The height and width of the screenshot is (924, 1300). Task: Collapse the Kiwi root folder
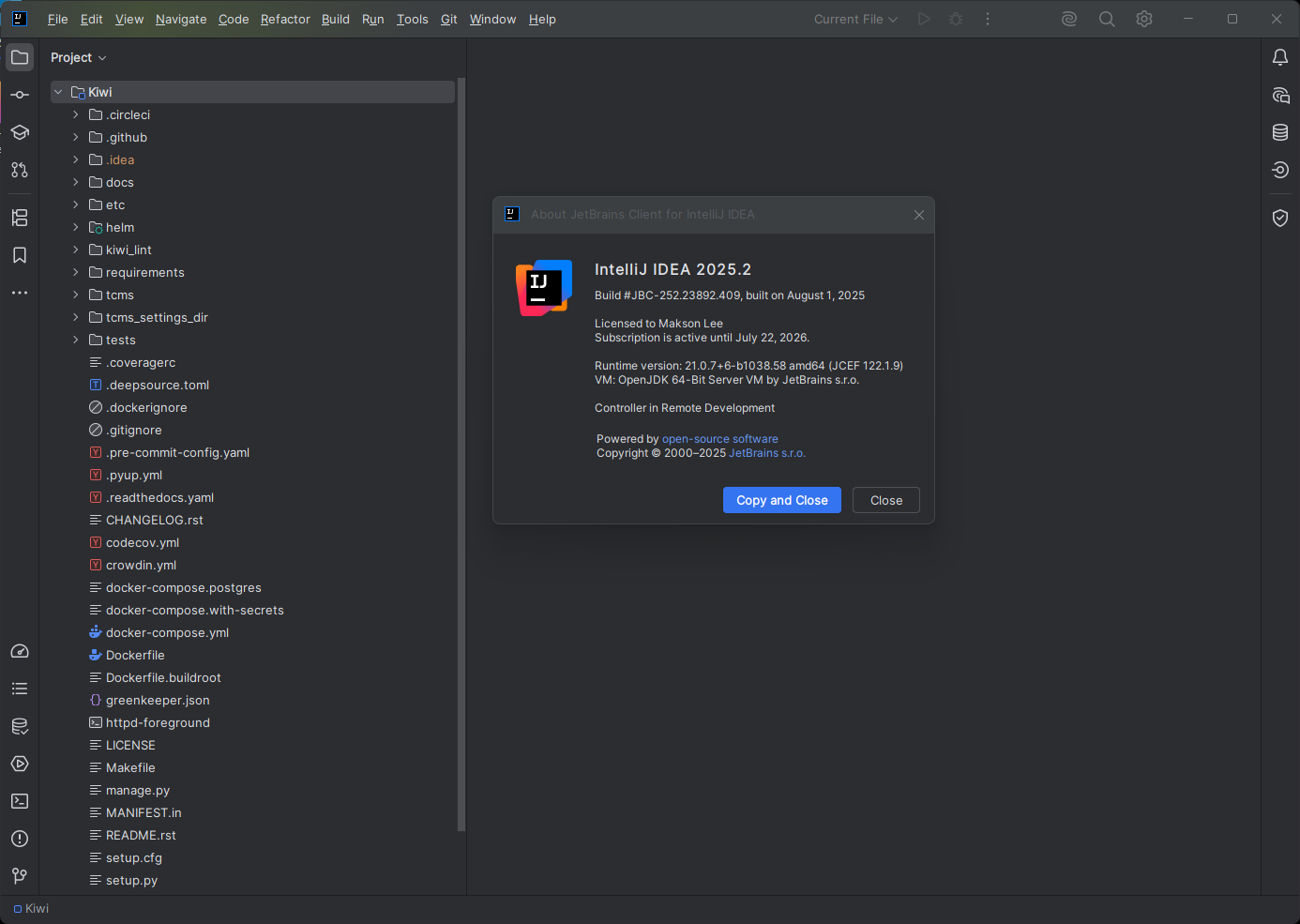tap(58, 92)
